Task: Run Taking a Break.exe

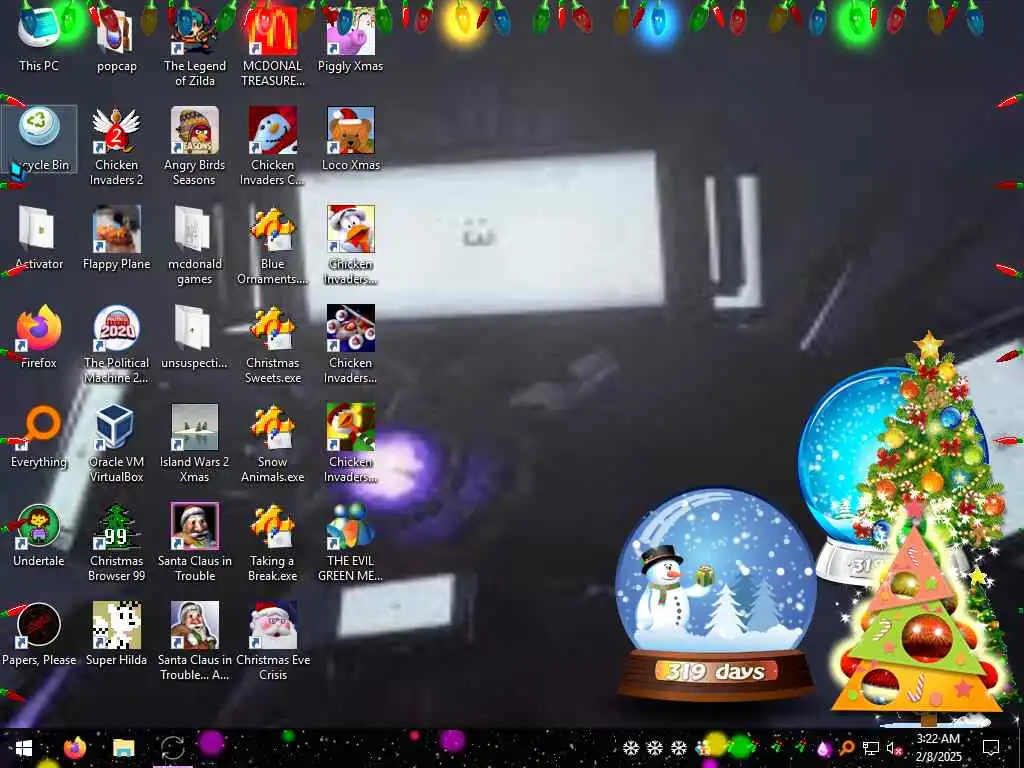Action: click(272, 542)
